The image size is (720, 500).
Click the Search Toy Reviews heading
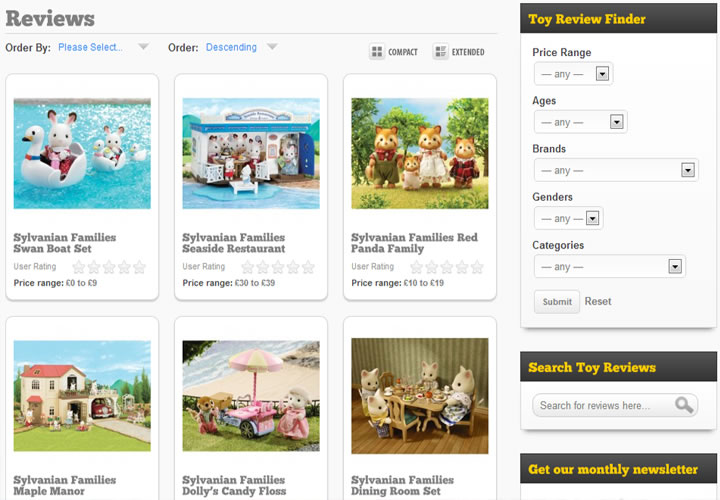click(x=592, y=367)
